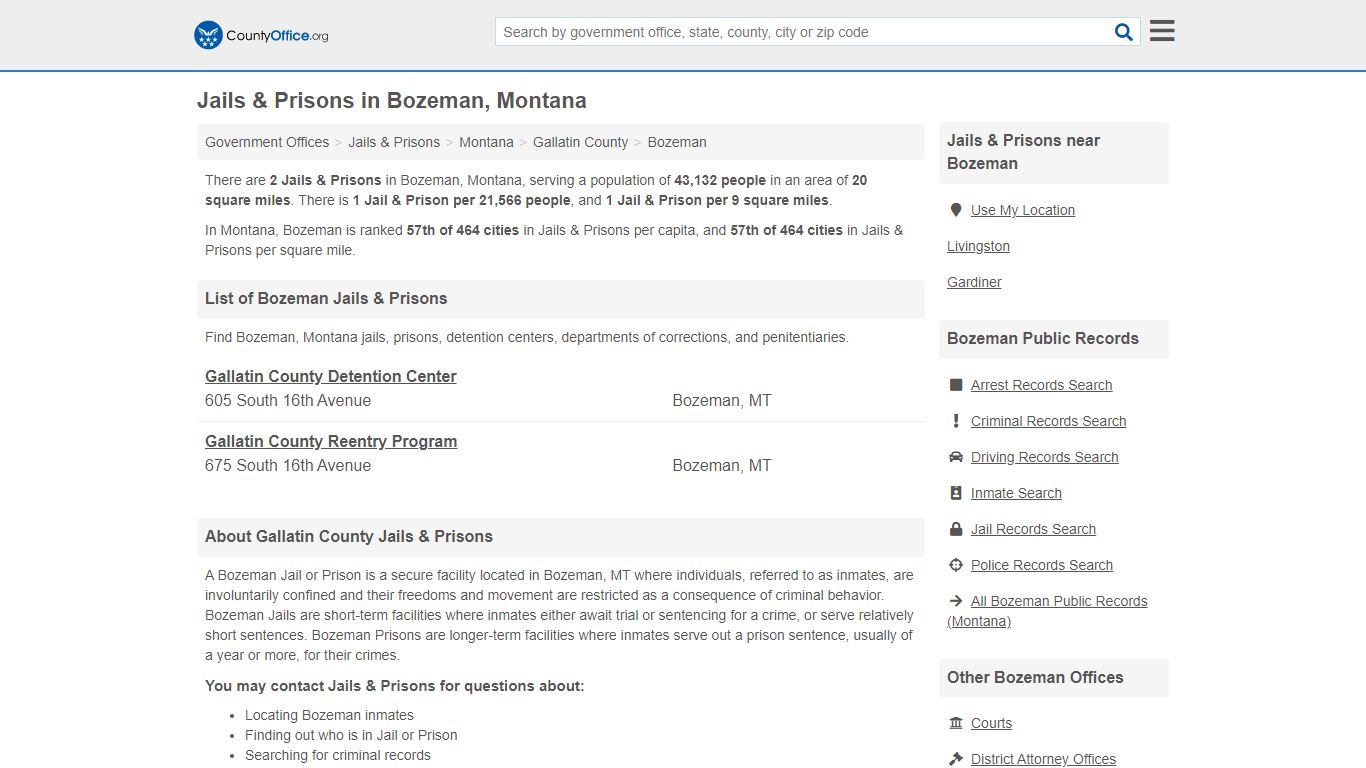1366x768 pixels.
Task: Click the District Attorney gavel icon
Action: click(956, 759)
